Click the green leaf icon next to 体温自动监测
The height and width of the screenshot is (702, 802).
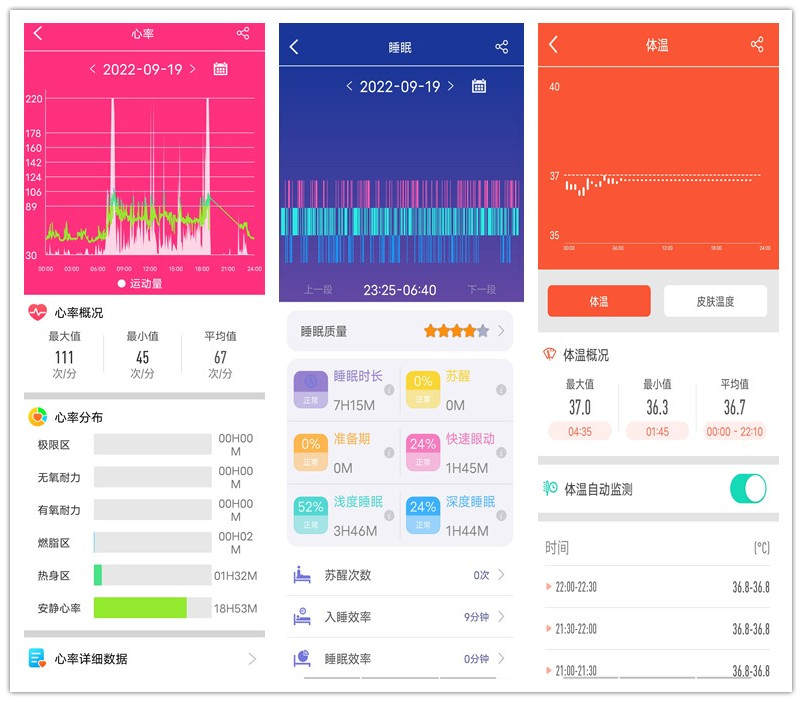click(548, 488)
